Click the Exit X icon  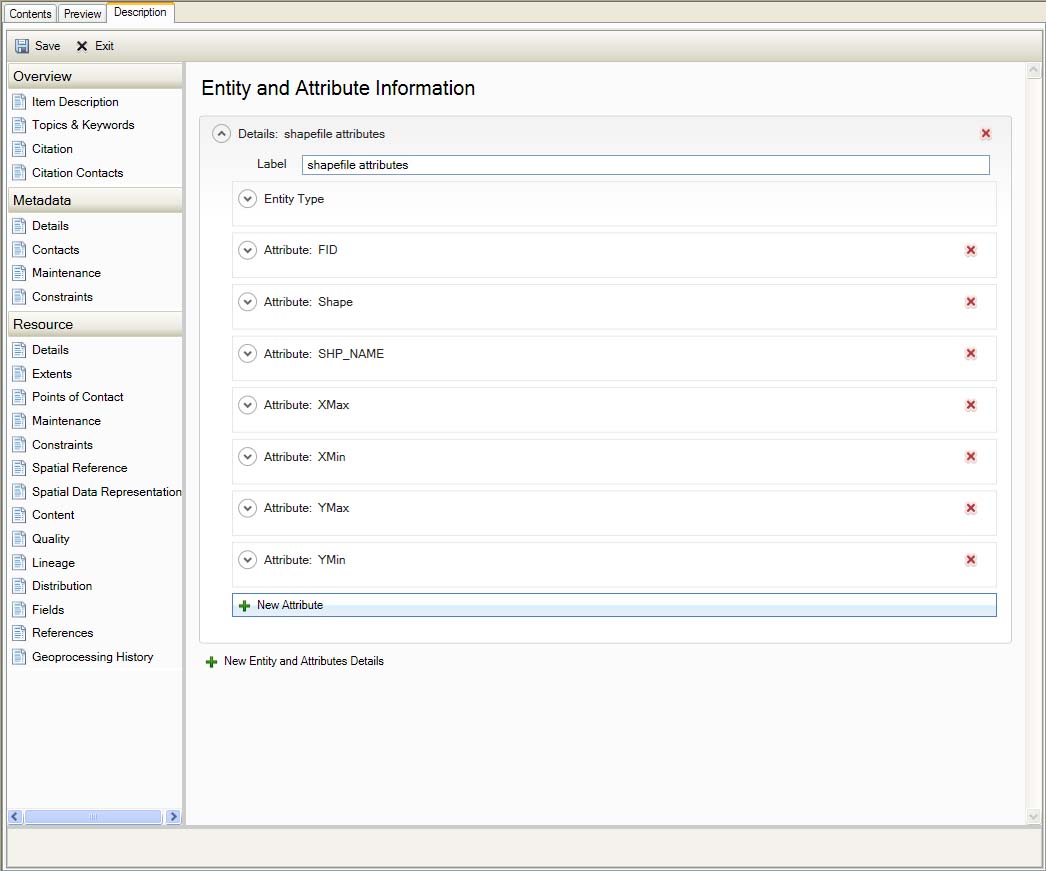[82, 46]
